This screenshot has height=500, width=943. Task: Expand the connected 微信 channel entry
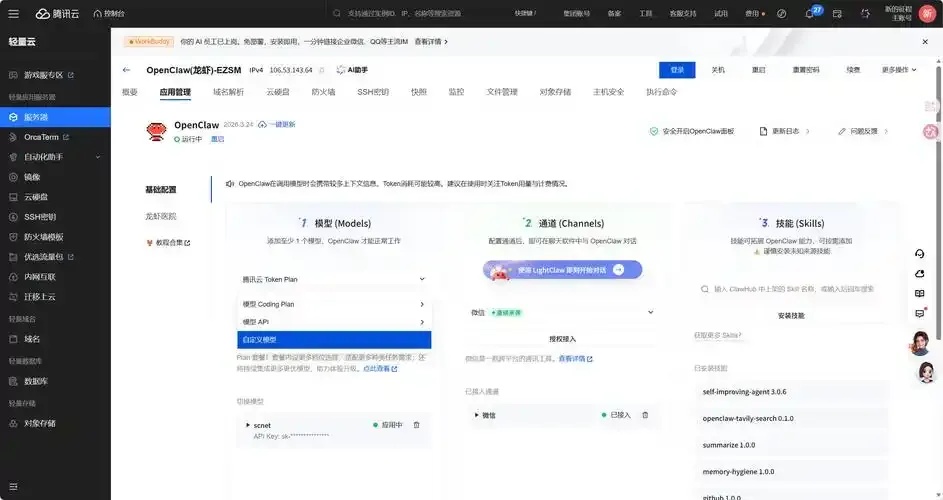click(476, 415)
